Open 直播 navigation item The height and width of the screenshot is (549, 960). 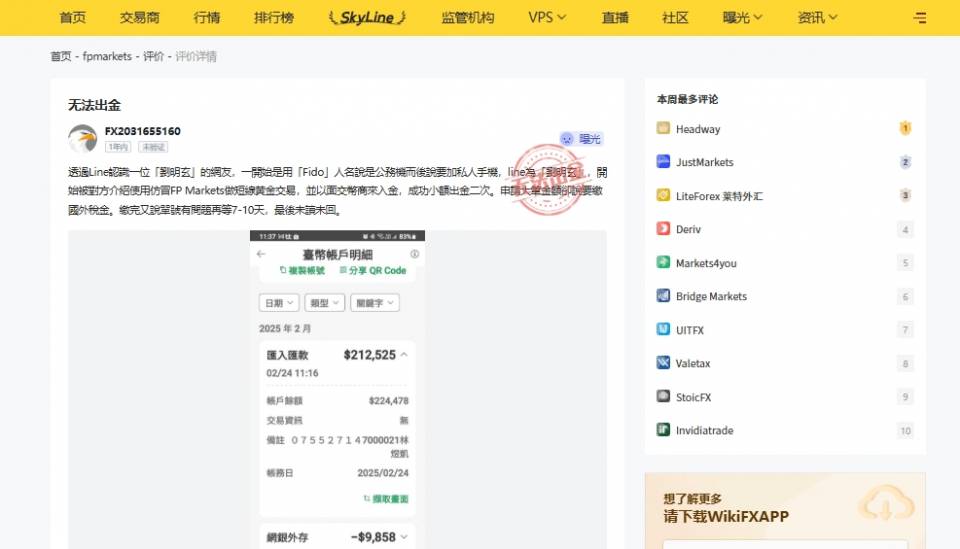click(x=615, y=18)
